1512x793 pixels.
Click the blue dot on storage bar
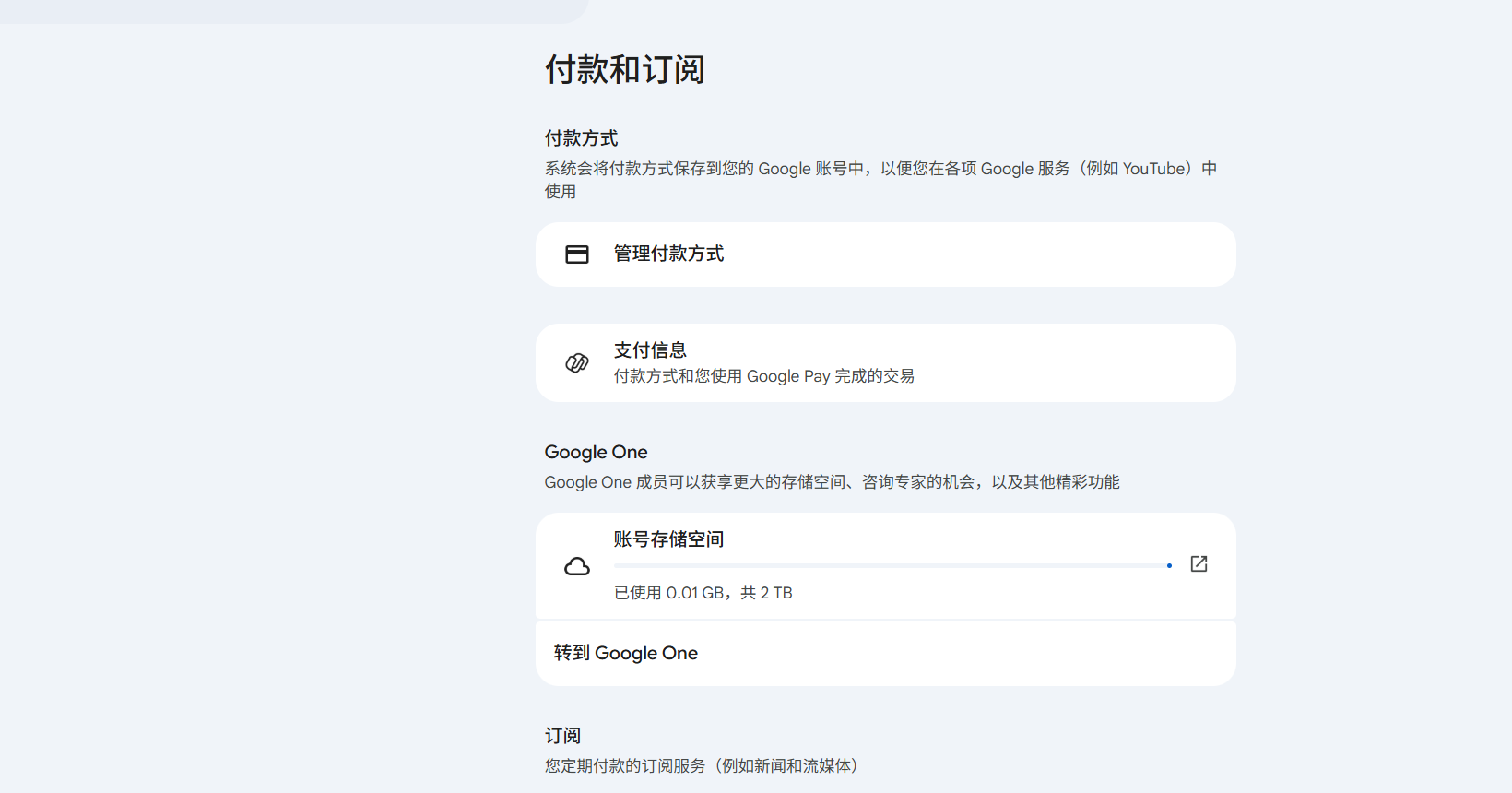[1169, 565]
